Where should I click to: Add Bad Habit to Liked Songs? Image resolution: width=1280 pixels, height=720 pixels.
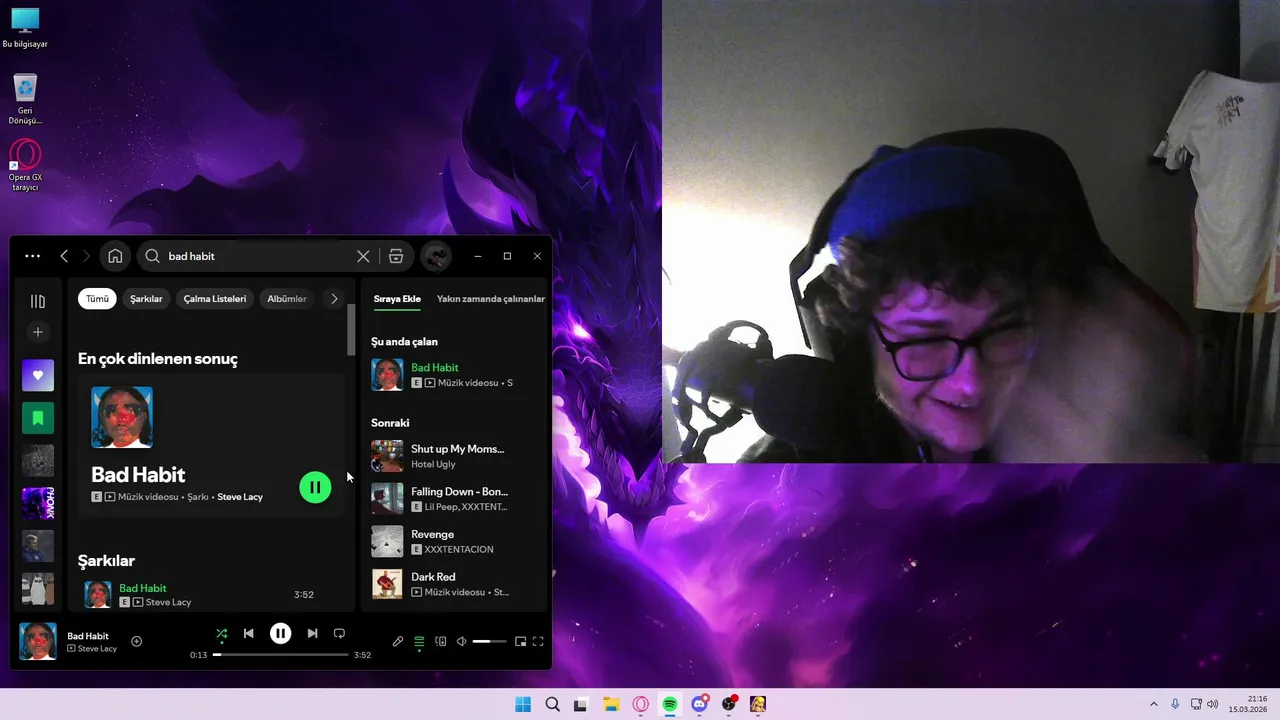pyautogui.click(x=137, y=641)
